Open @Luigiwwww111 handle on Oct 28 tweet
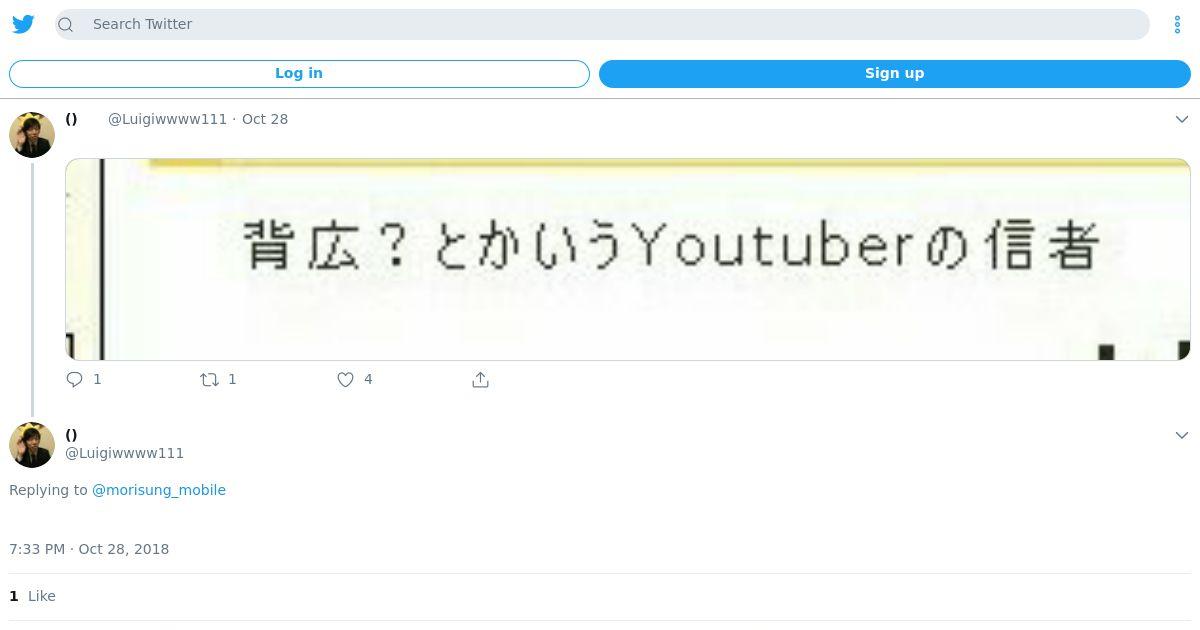This screenshot has width=1200, height=630. point(167,119)
